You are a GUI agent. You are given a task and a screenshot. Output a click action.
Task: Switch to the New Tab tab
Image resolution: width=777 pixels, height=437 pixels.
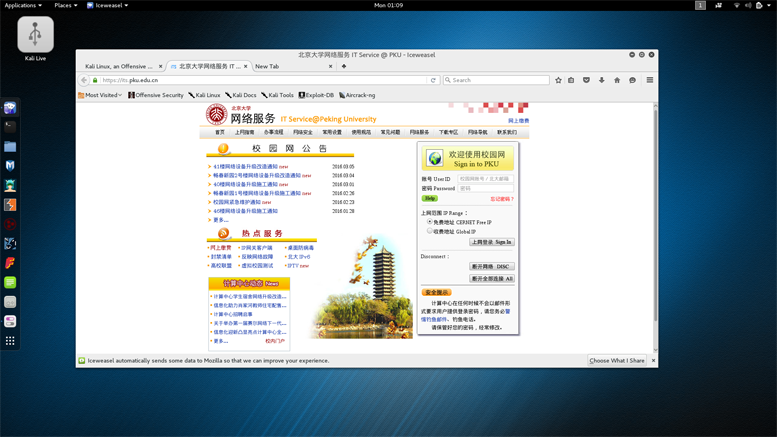click(293, 66)
